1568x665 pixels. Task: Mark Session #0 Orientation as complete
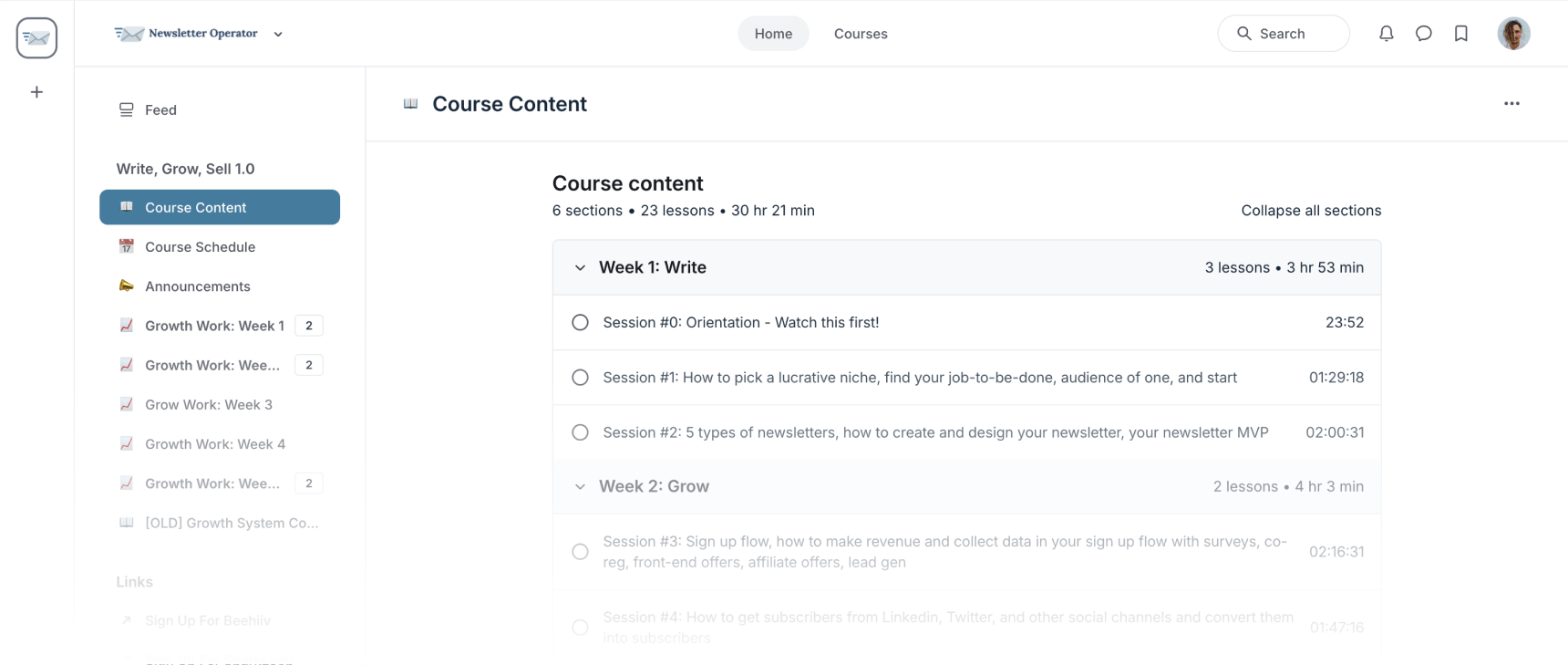(x=581, y=322)
